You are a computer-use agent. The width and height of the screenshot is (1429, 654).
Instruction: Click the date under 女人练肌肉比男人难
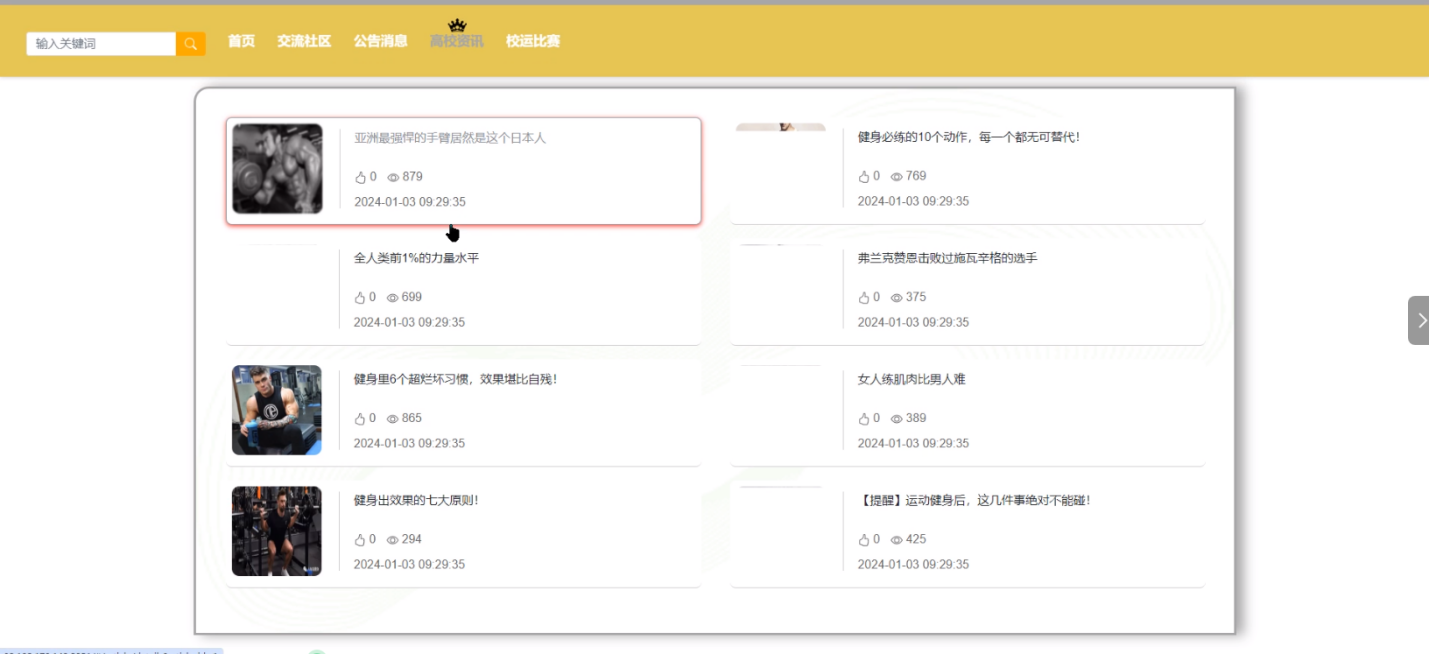[914, 443]
